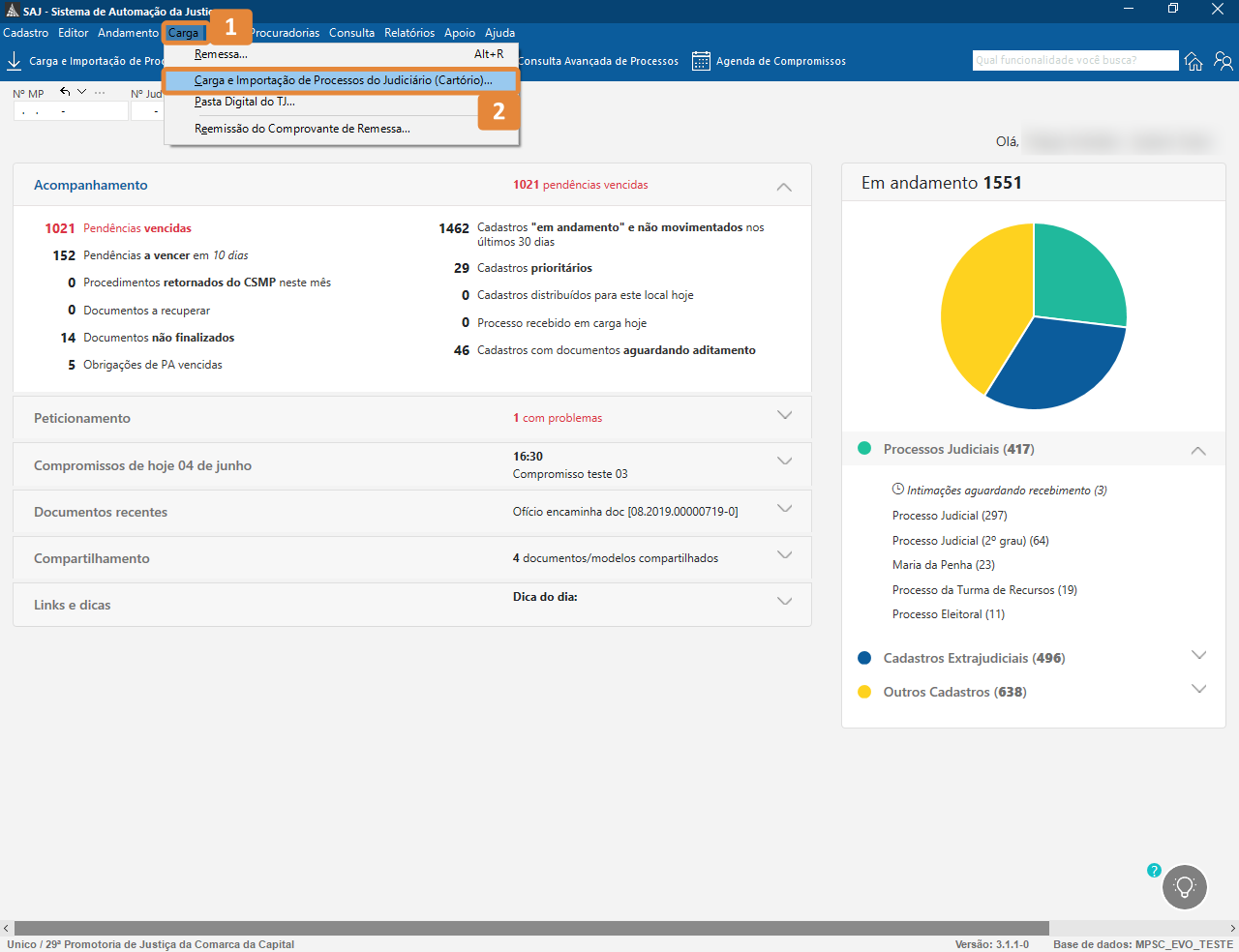Open the Consulta menu
This screenshot has width=1239, height=952.
[351, 33]
